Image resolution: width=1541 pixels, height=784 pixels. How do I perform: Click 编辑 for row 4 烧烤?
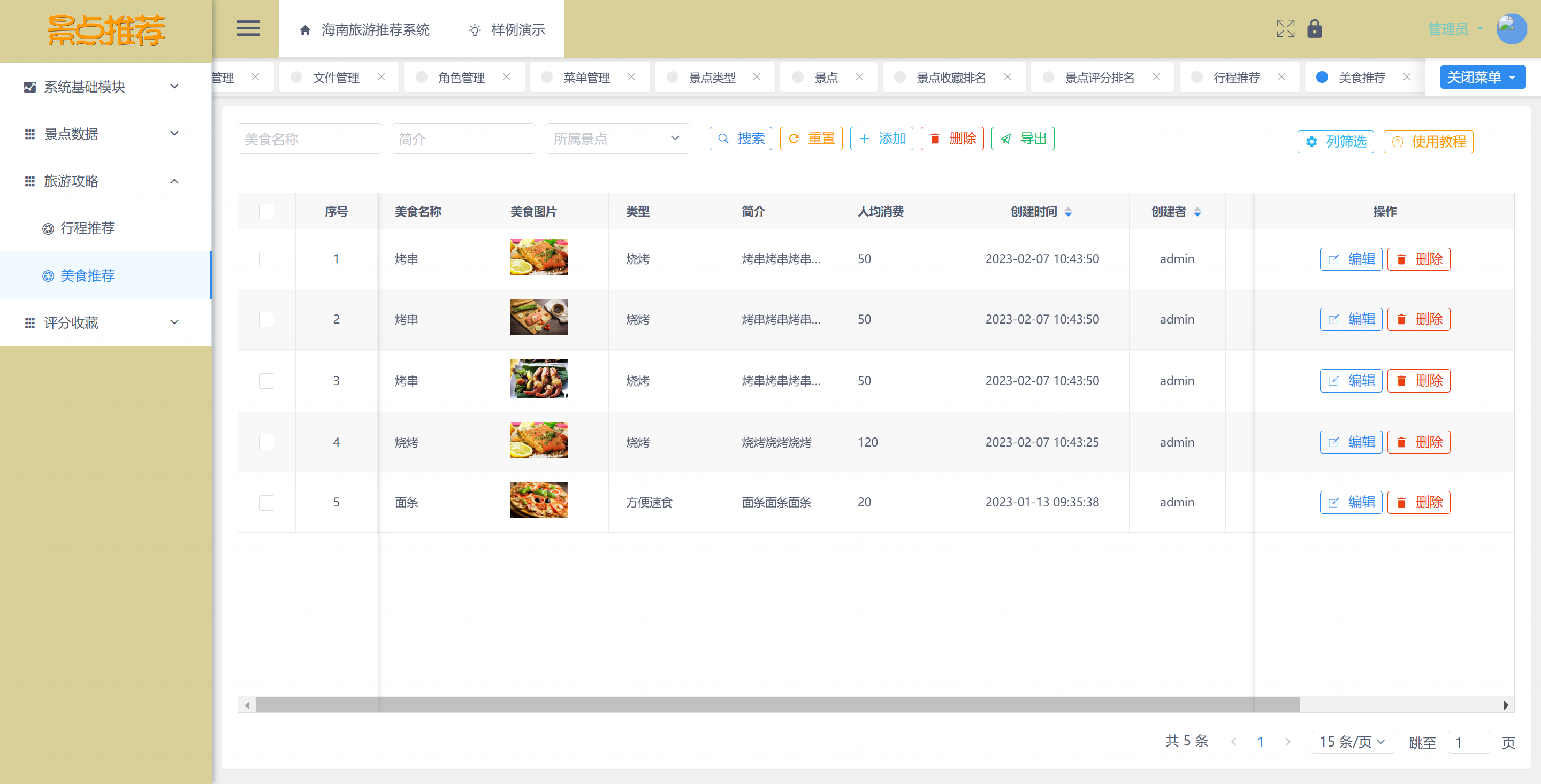click(x=1351, y=442)
